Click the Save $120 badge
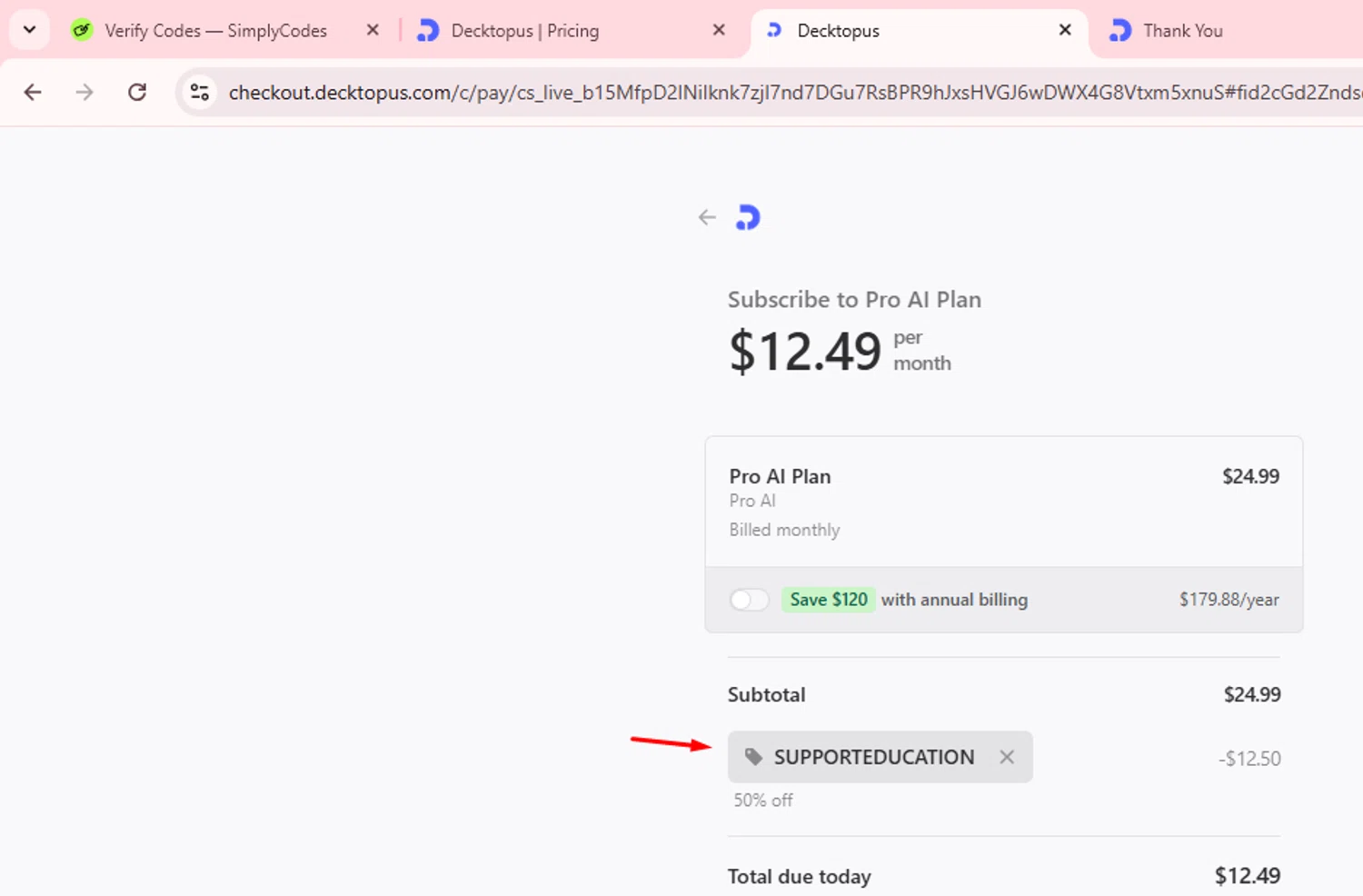Image resolution: width=1363 pixels, height=896 pixels. click(829, 600)
